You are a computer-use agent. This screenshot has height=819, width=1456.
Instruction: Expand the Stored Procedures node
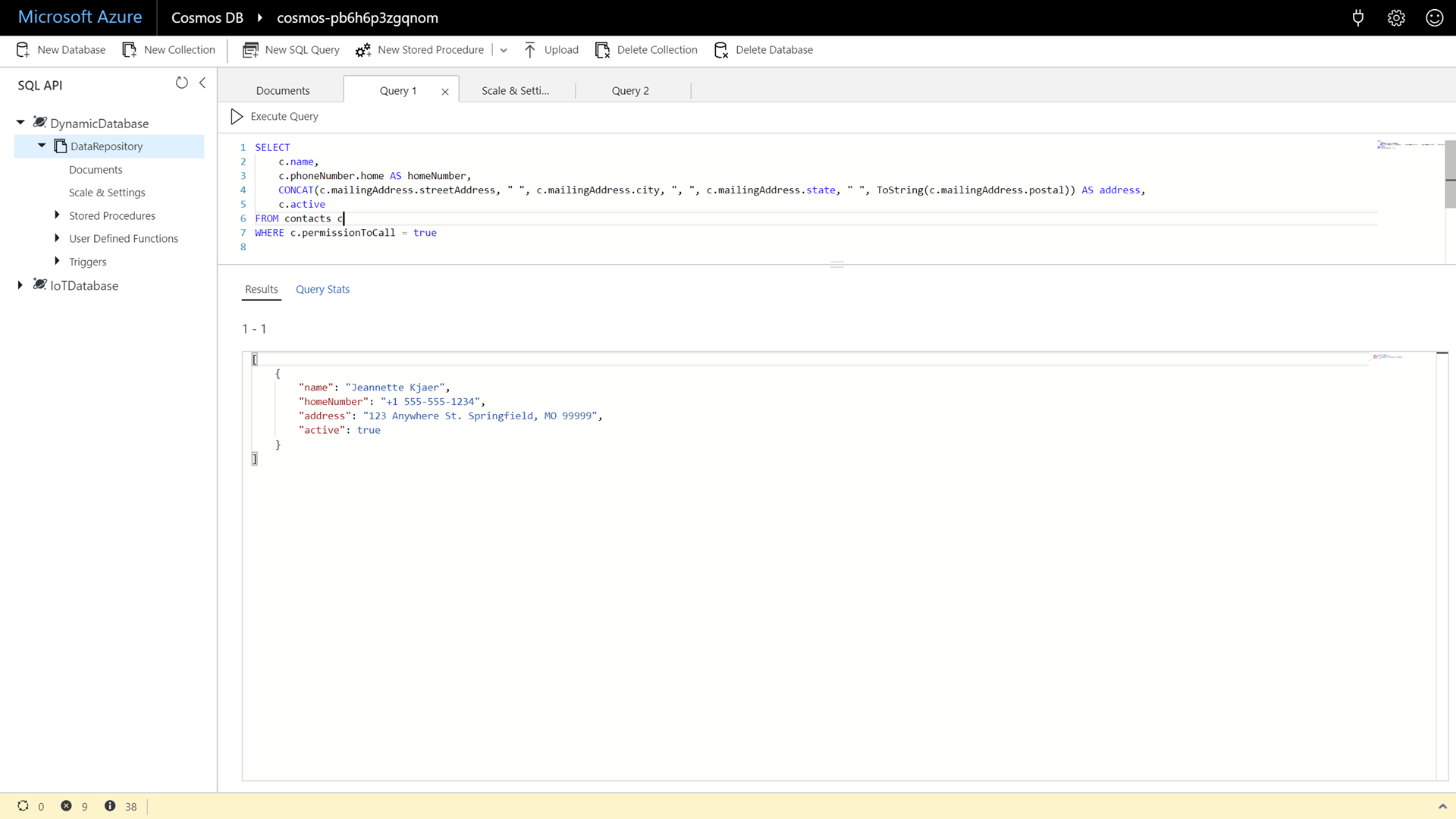[x=57, y=215]
